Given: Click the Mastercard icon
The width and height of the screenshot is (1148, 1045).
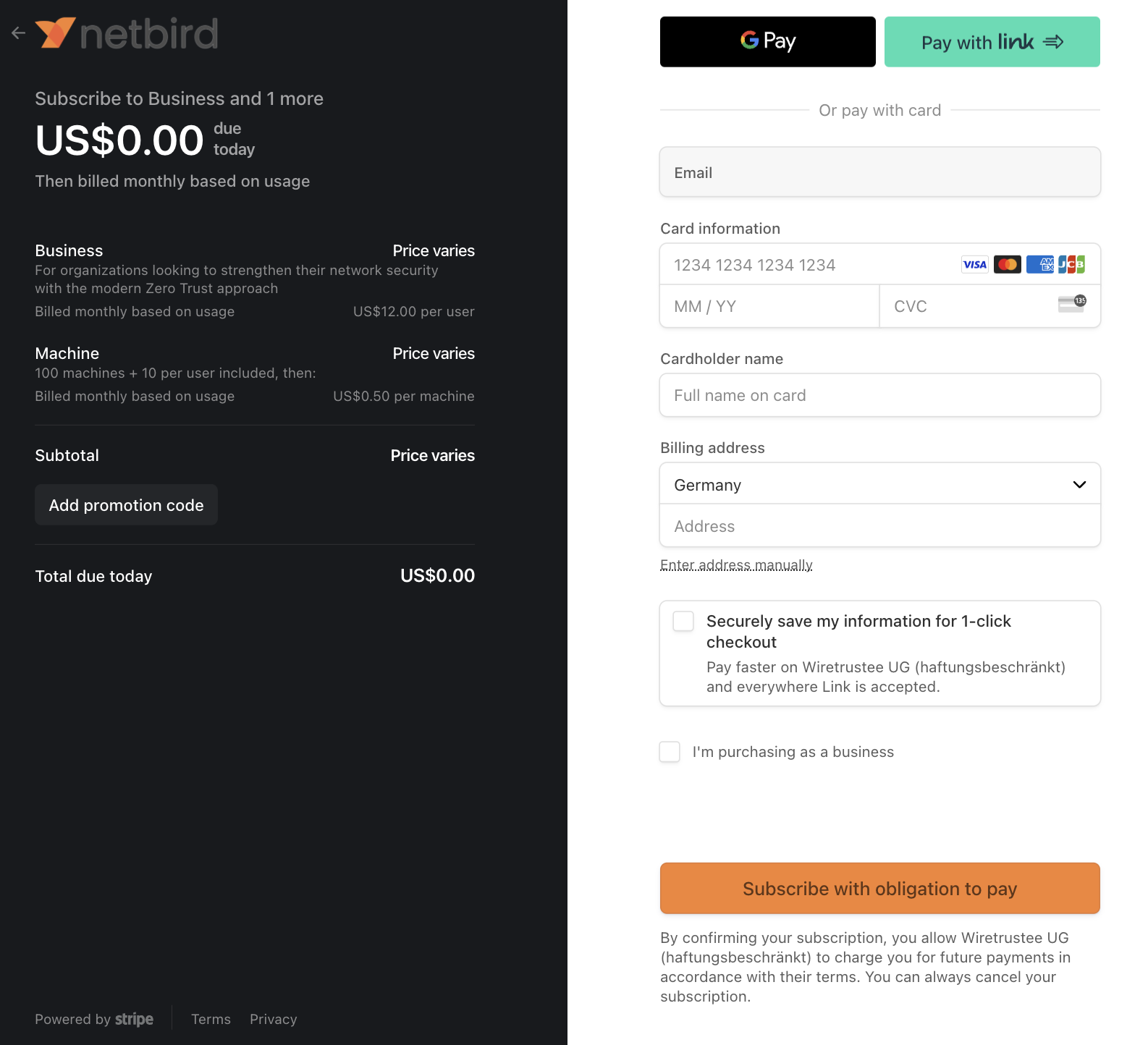Looking at the screenshot, I should [1007, 264].
